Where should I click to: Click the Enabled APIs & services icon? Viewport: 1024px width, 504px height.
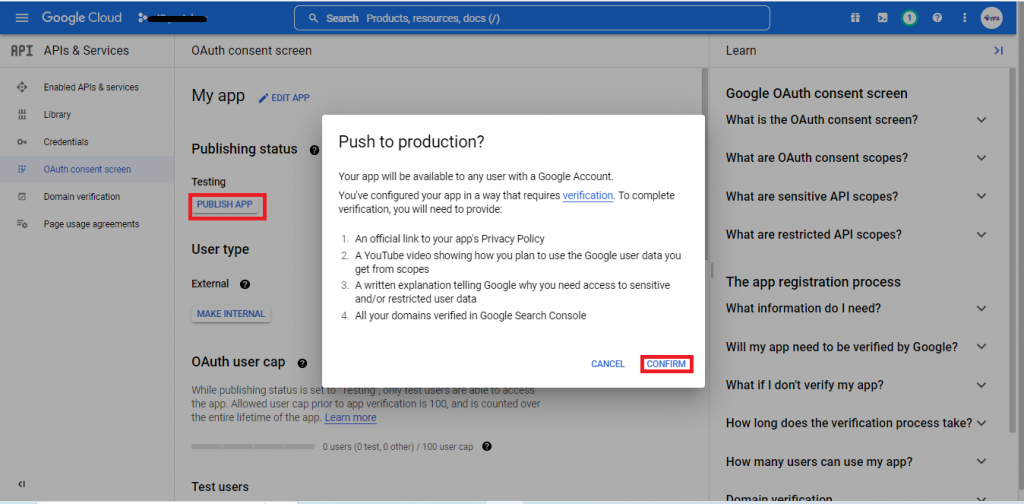(x=22, y=87)
